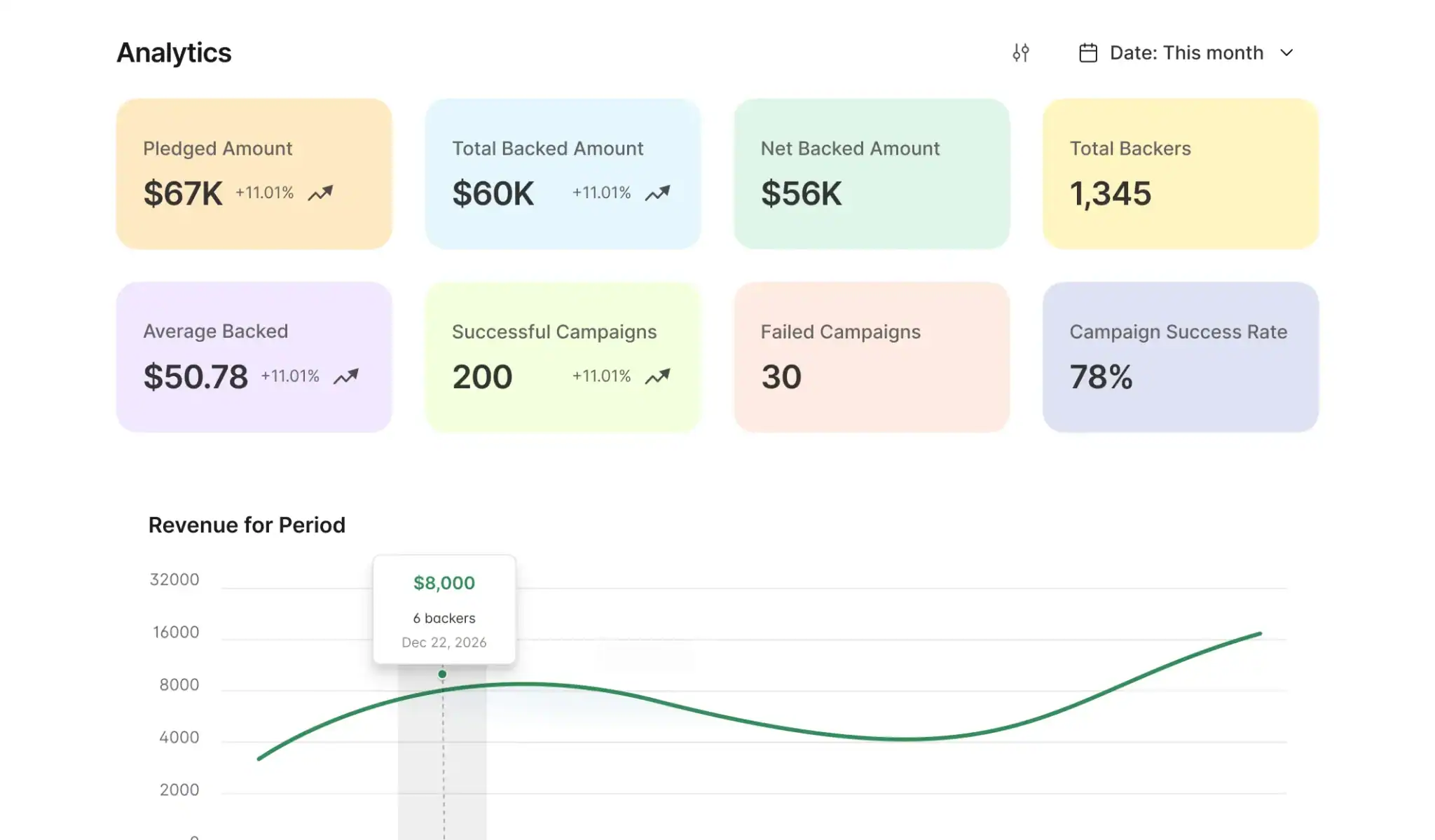This screenshot has width=1435, height=840.
Task: Click the Revenue for Period heading
Action: pos(247,525)
